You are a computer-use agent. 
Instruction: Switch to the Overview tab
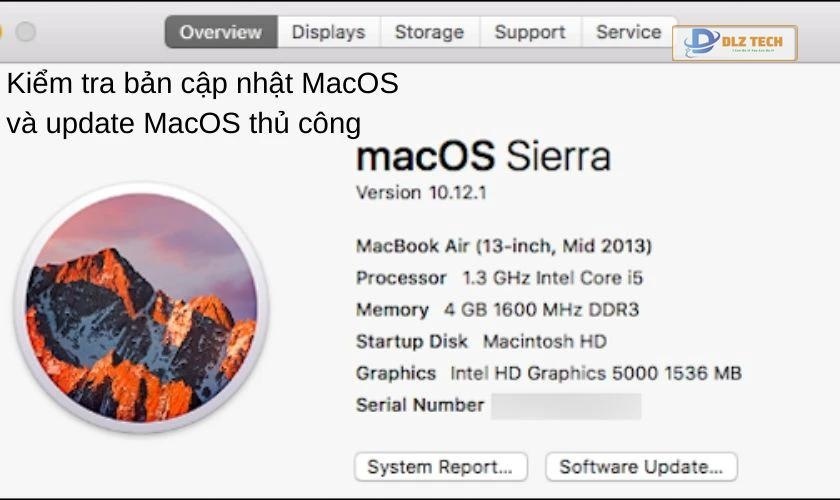coord(220,32)
